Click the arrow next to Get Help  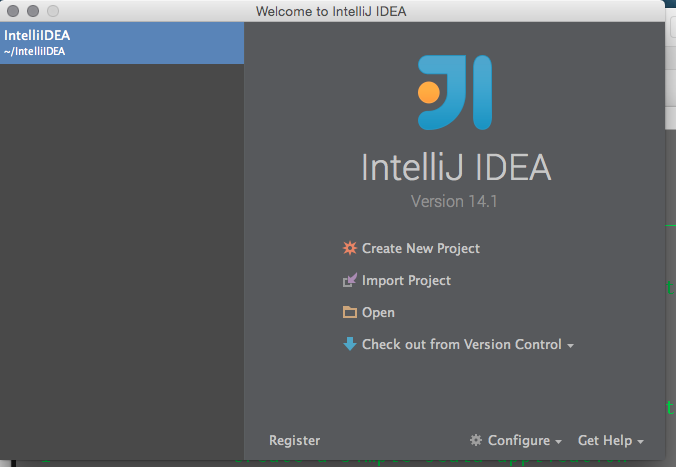[x=640, y=442]
